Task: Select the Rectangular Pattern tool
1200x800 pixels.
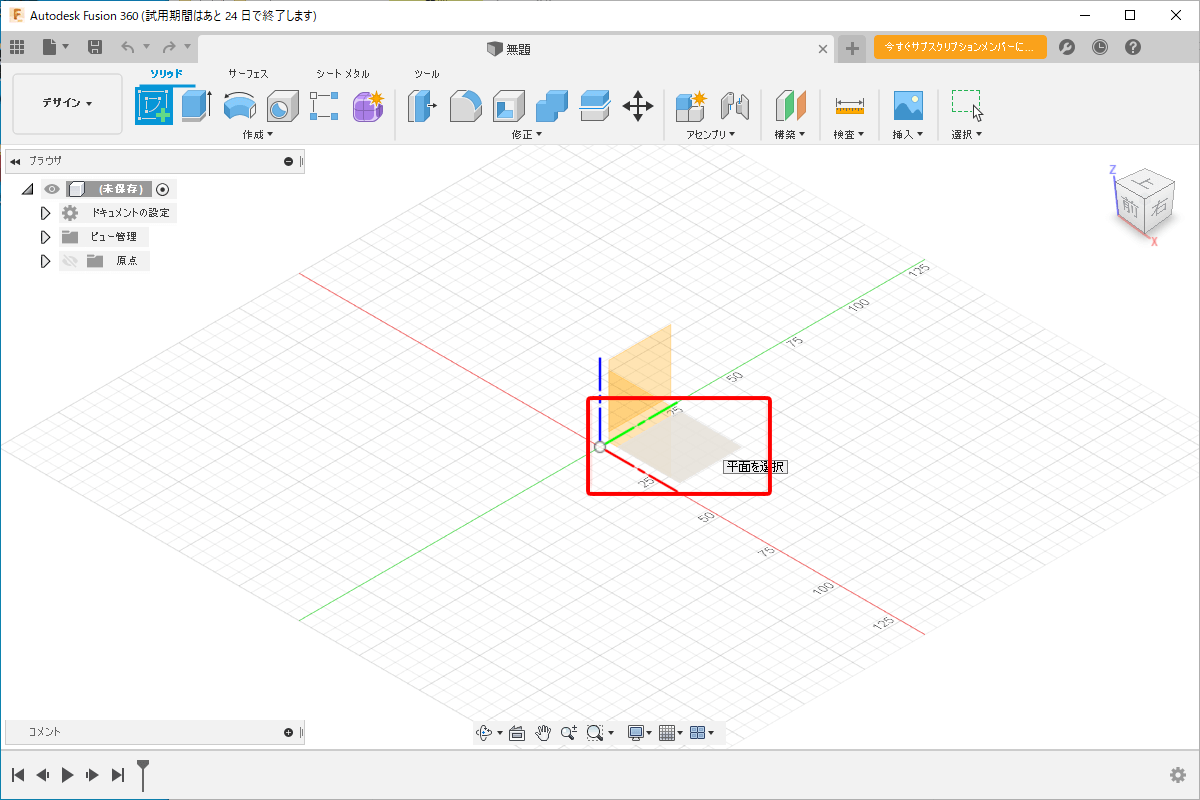Action: [325, 106]
